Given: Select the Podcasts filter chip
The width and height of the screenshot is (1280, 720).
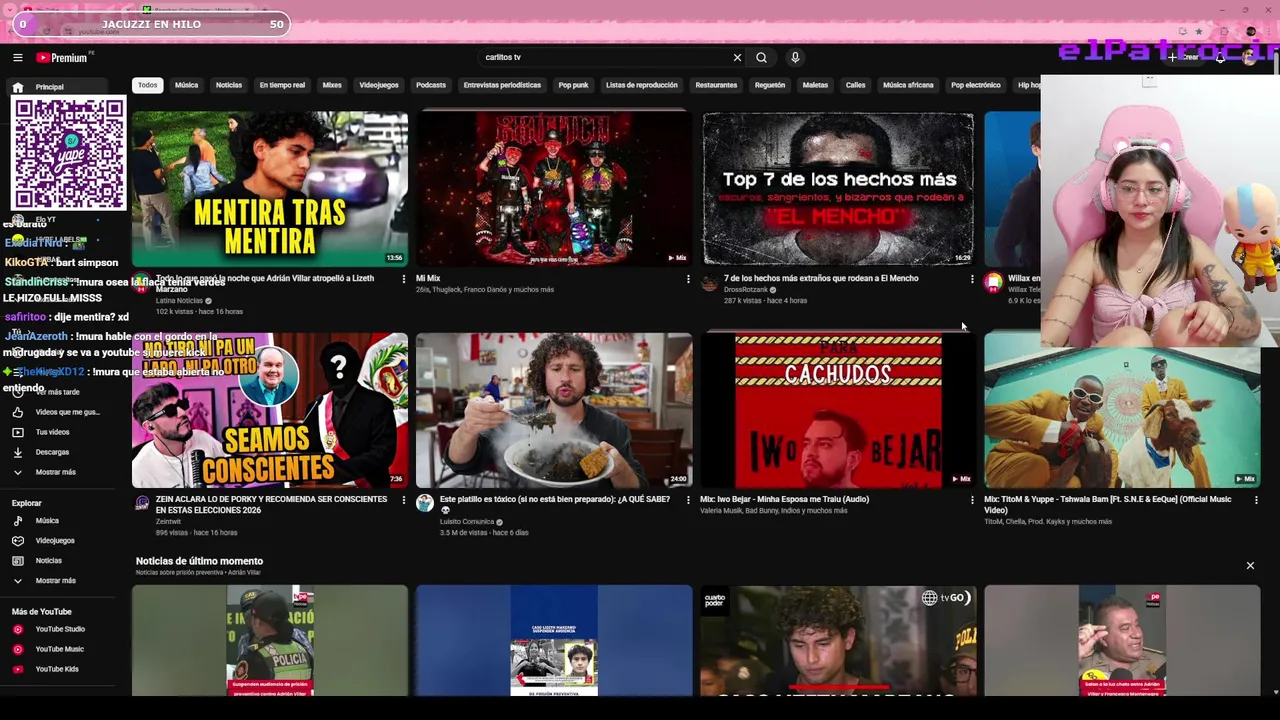Looking at the screenshot, I should tap(431, 85).
